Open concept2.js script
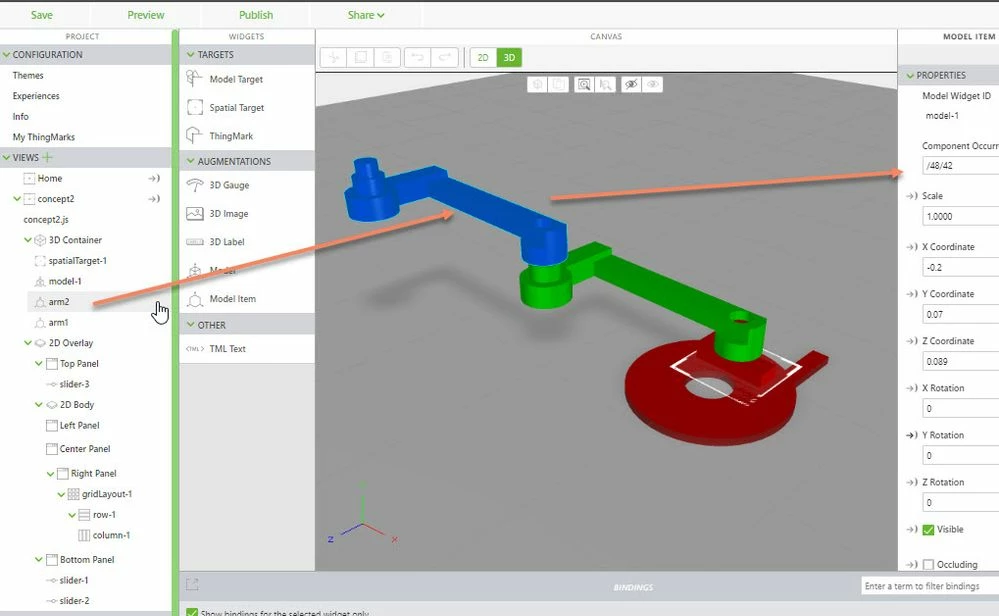 [46, 220]
